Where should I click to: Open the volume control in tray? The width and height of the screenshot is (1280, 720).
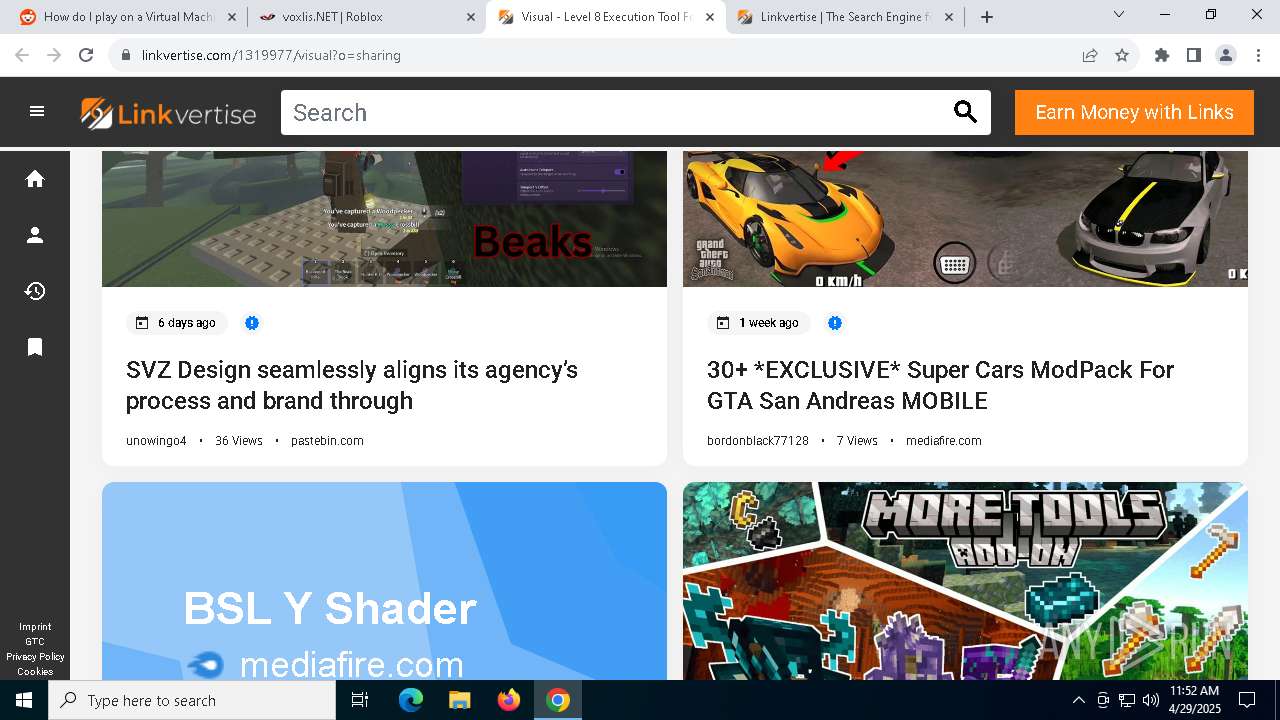[1150, 700]
